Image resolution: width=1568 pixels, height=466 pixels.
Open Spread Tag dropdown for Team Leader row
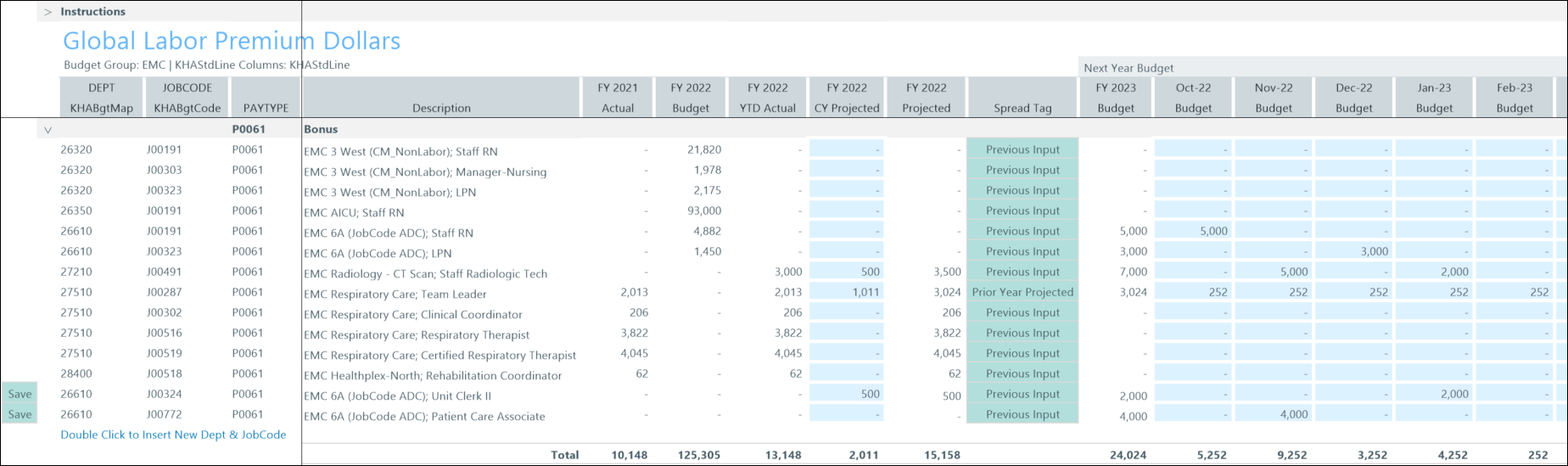[1022, 292]
